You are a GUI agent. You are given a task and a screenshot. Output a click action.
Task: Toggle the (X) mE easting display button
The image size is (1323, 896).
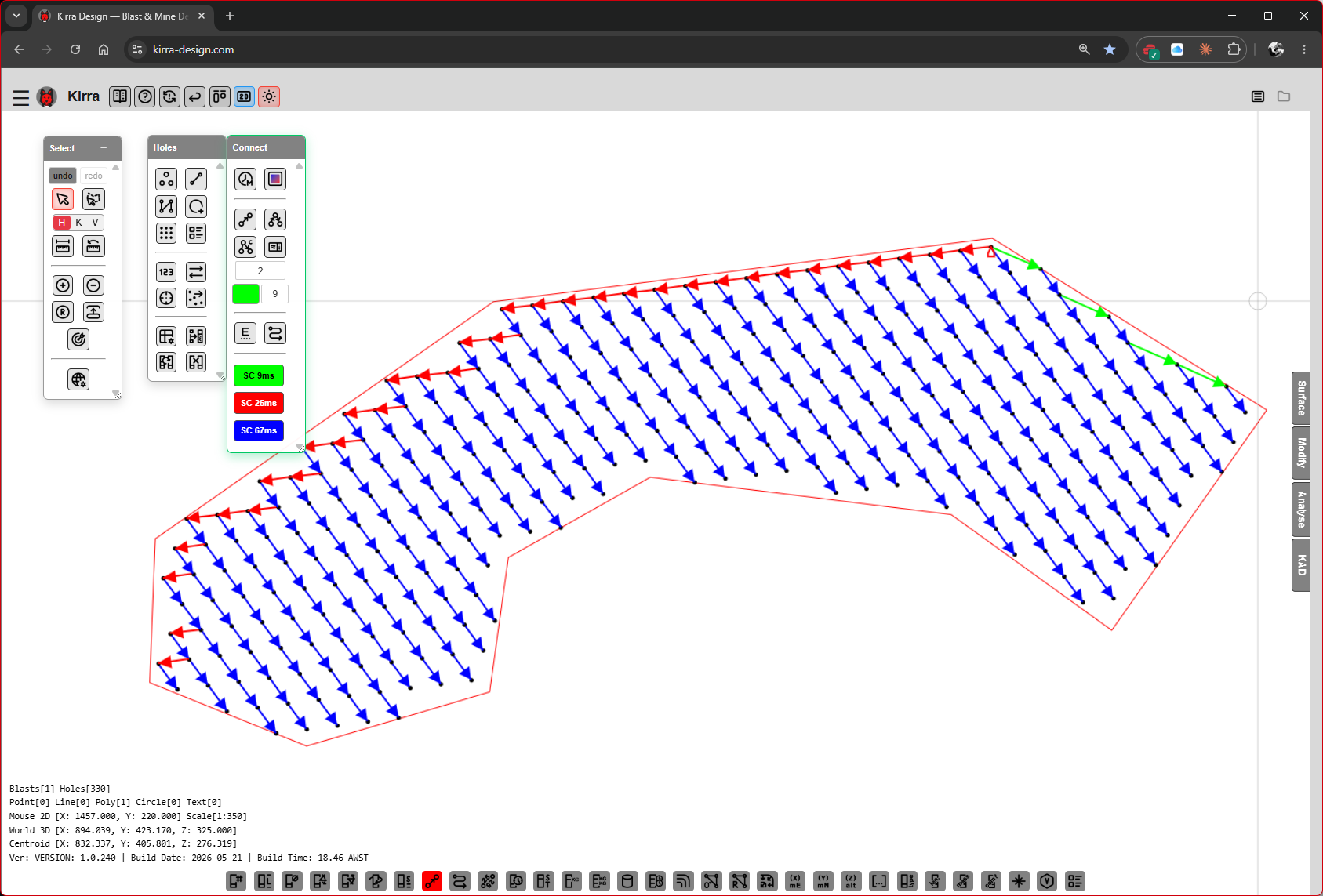(x=795, y=881)
